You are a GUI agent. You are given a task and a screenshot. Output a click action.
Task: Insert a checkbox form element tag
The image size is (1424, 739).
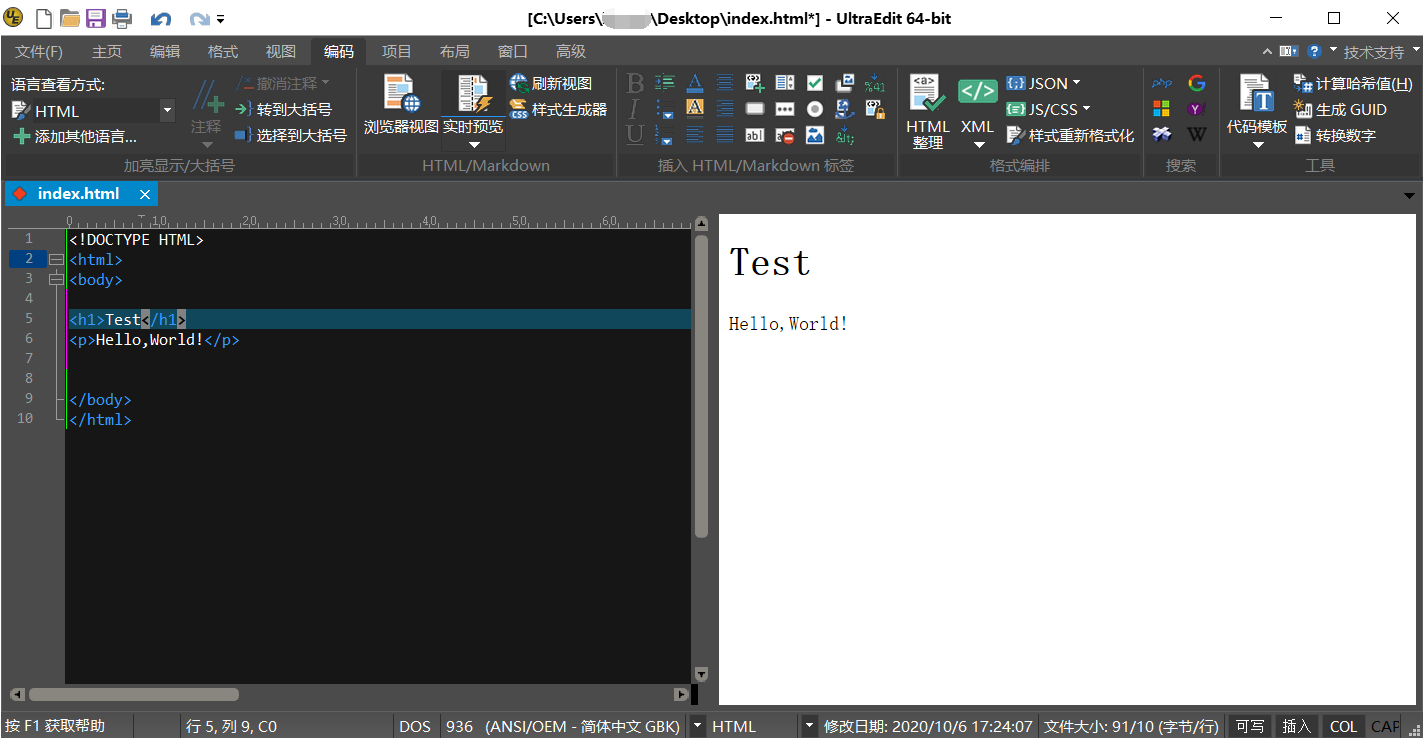pos(815,82)
